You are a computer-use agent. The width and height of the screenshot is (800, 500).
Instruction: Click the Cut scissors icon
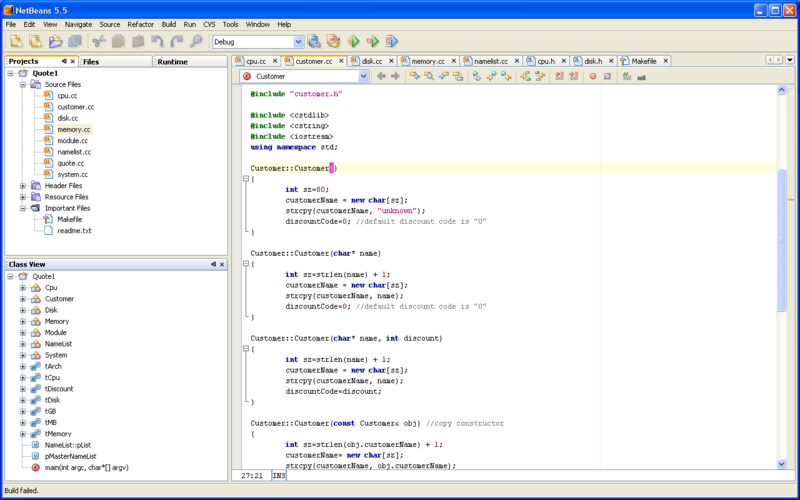[98, 42]
